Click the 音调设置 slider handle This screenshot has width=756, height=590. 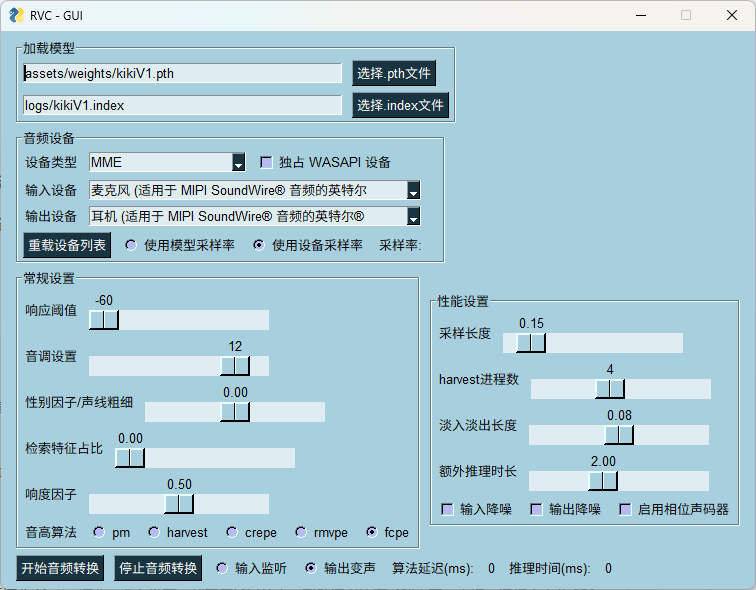point(235,366)
